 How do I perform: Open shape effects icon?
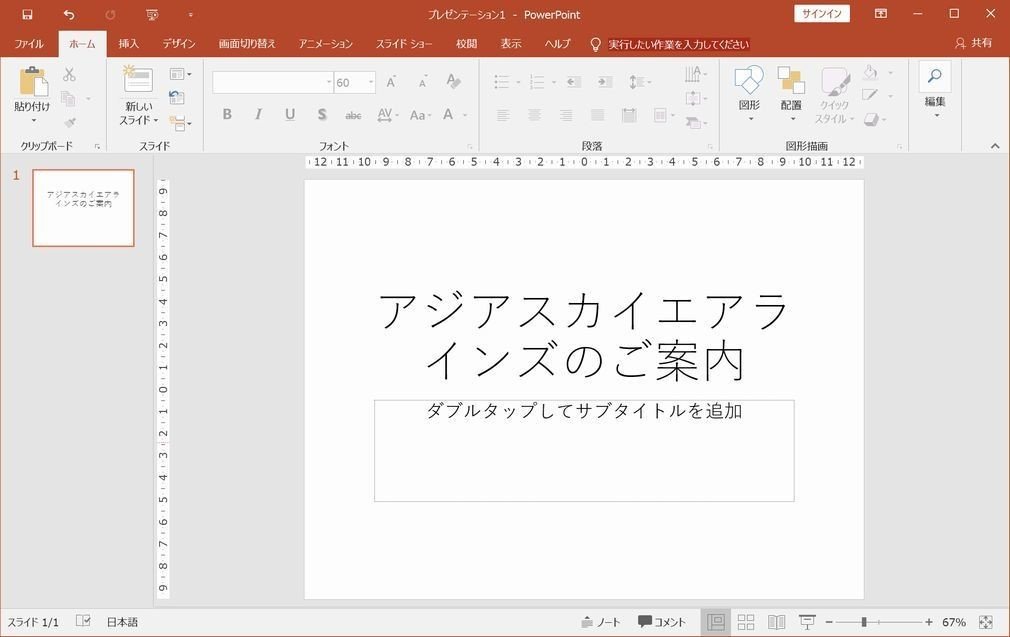[x=872, y=119]
